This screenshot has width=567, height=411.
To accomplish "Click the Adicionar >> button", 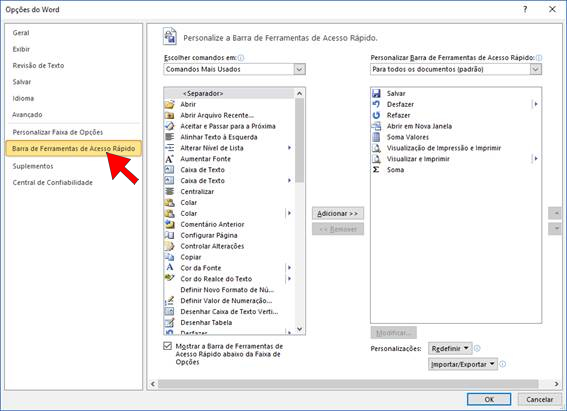I will point(338,214).
